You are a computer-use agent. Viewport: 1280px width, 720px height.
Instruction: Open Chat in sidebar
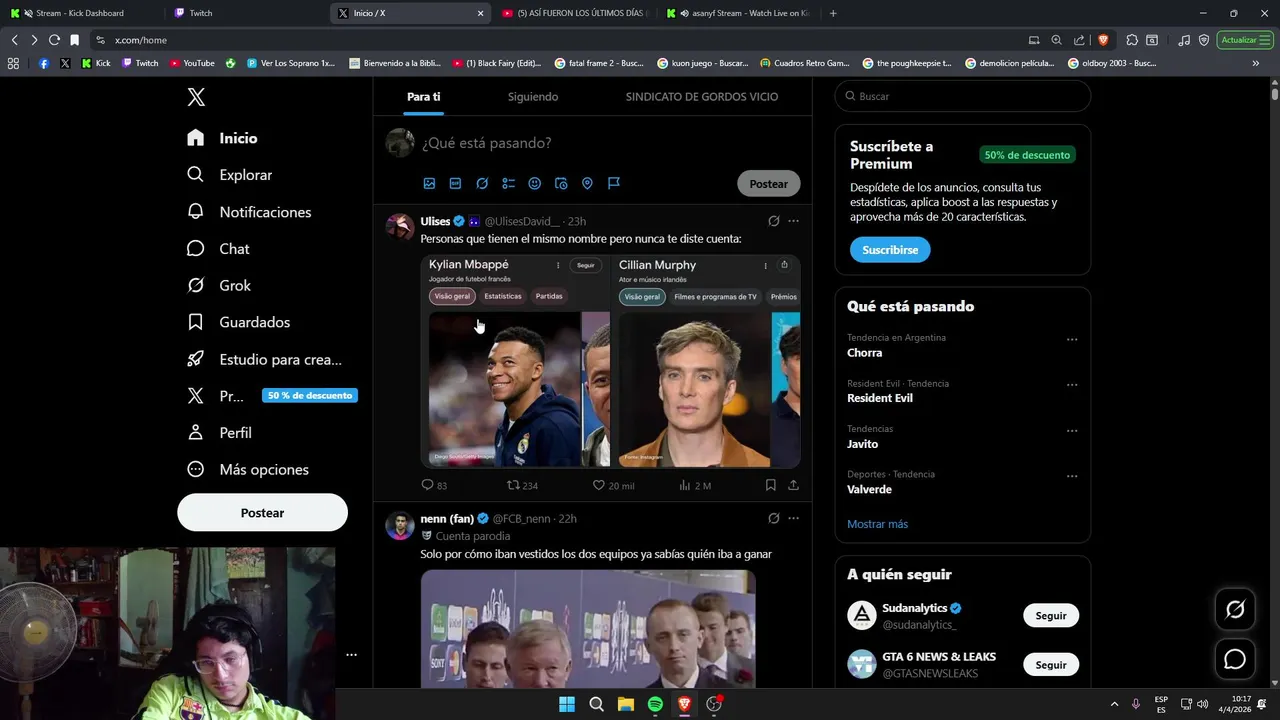click(218, 249)
